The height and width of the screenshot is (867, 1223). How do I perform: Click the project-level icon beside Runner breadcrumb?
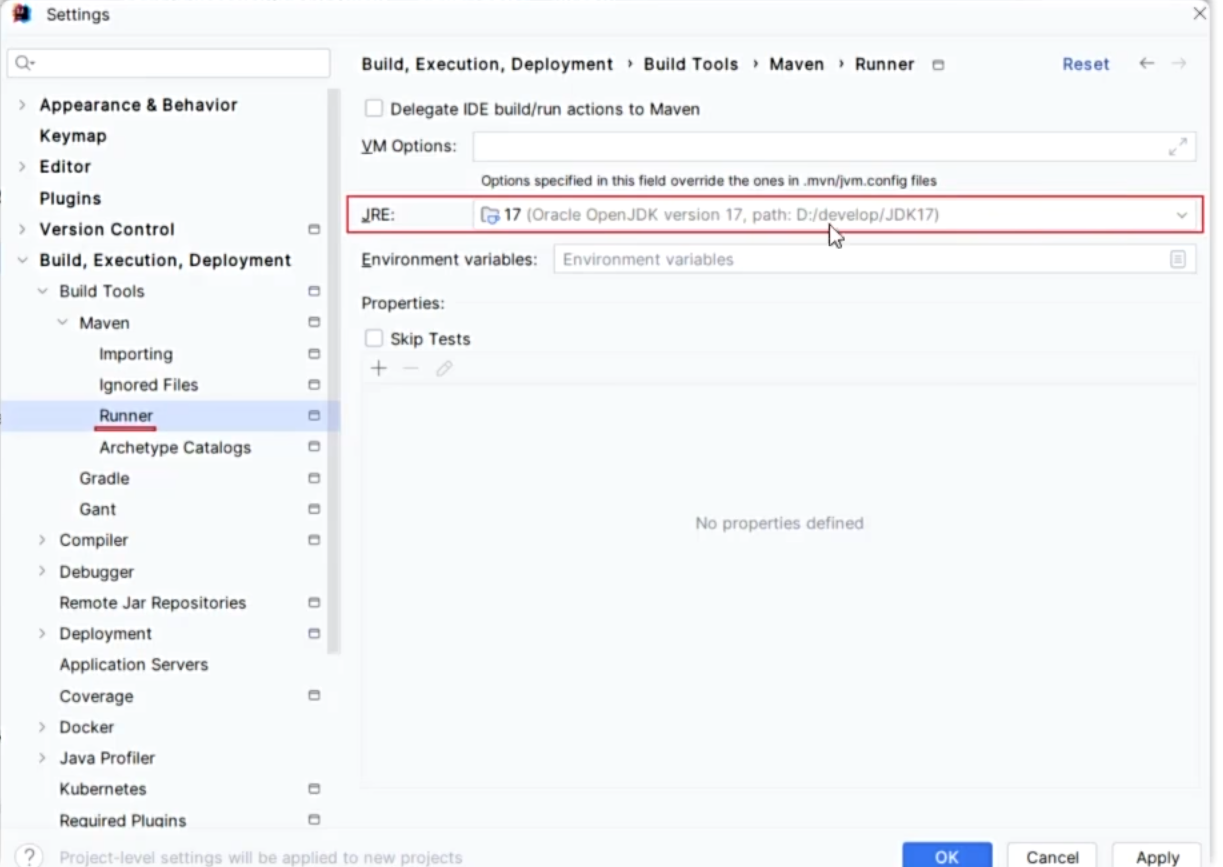[x=938, y=65]
